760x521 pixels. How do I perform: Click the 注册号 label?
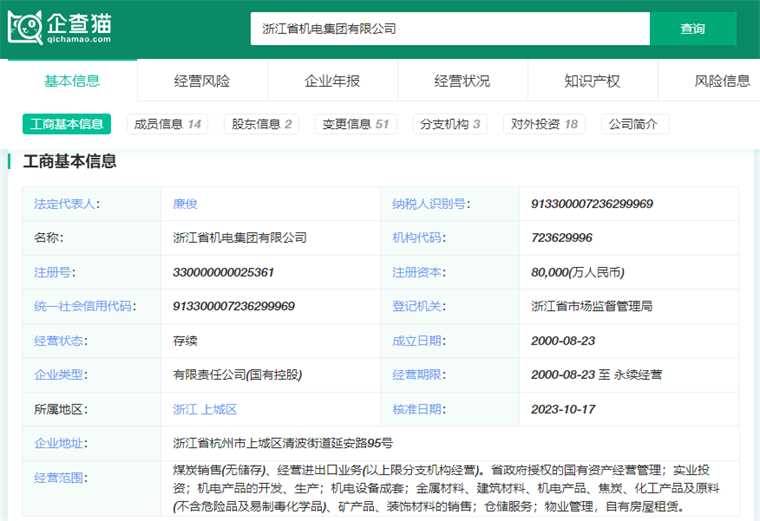pyautogui.click(x=55, y=272)
